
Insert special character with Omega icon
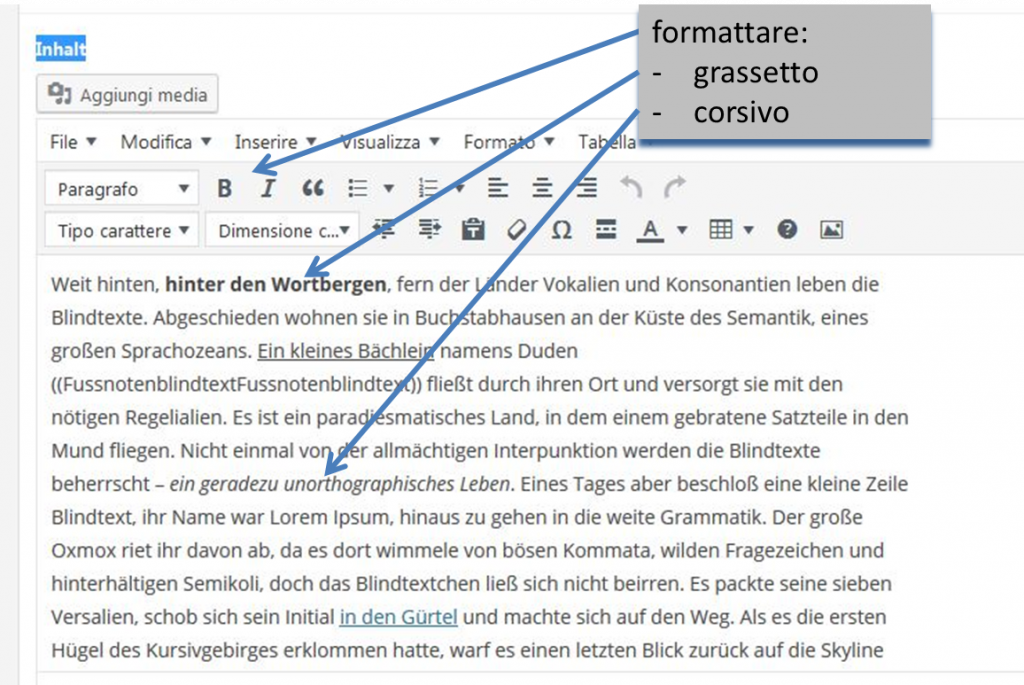click(561, 230)
